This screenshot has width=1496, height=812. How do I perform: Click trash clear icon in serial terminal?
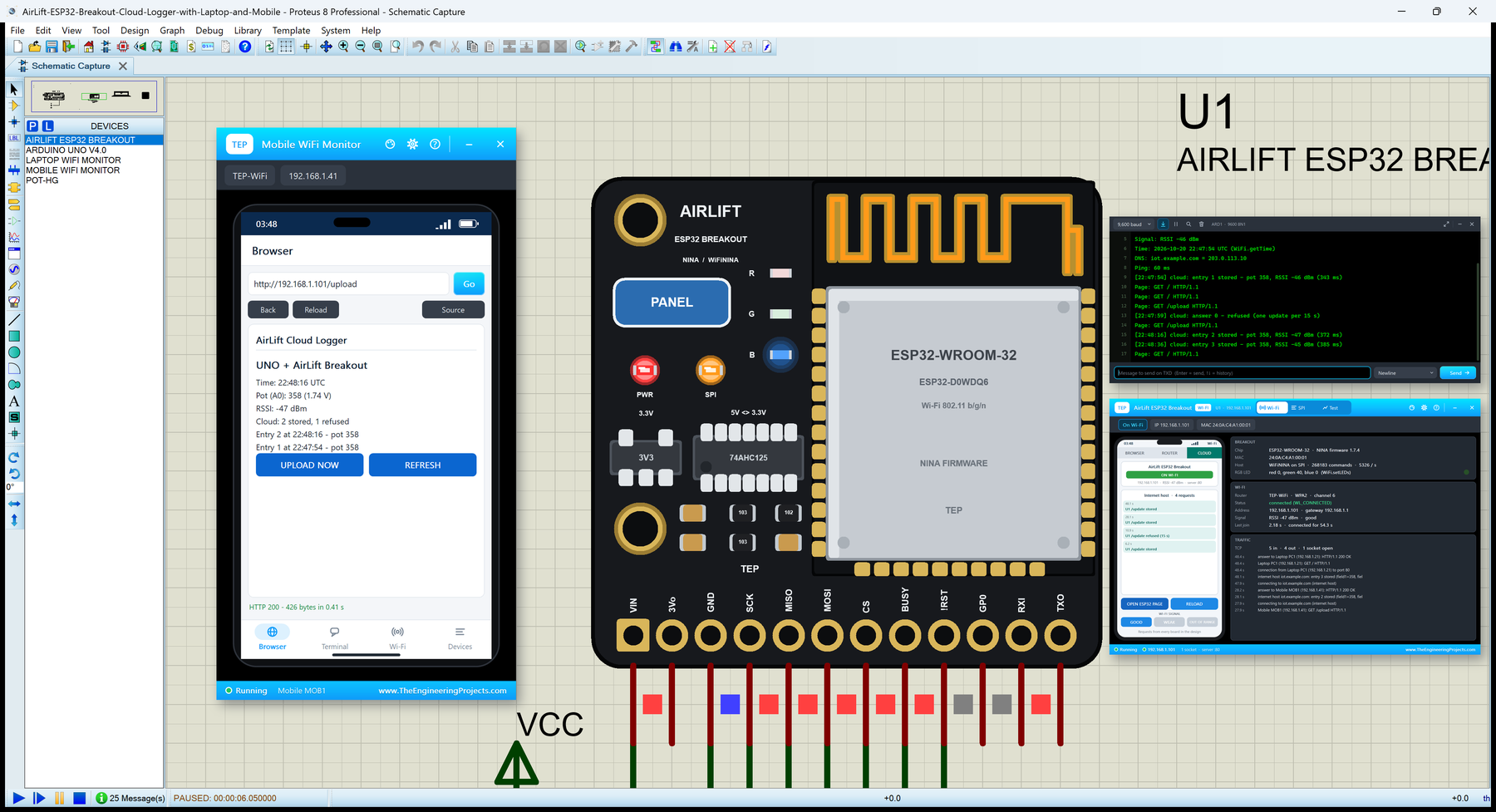1201,224
